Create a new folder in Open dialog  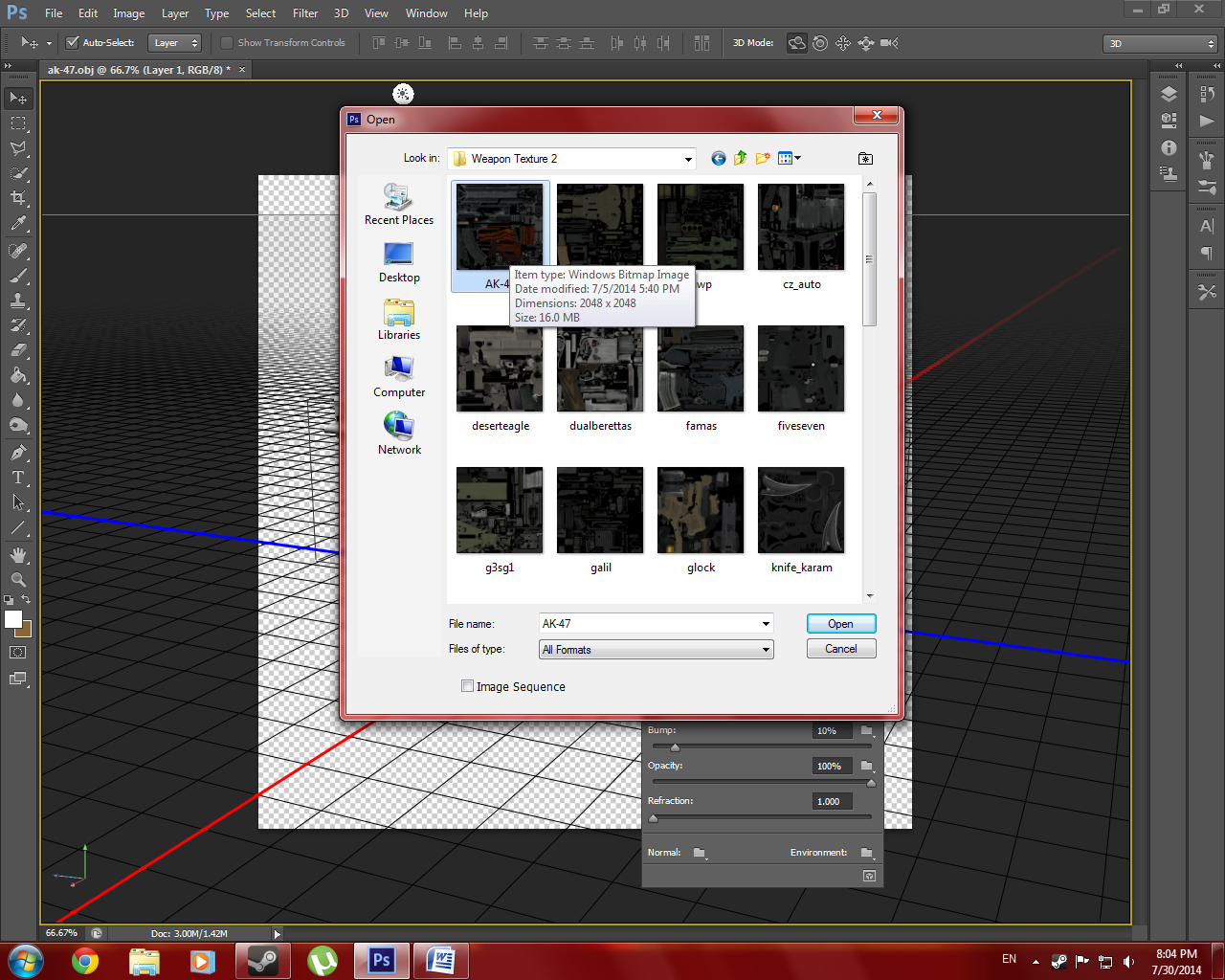pyautogui.click(x=763, y=159)
